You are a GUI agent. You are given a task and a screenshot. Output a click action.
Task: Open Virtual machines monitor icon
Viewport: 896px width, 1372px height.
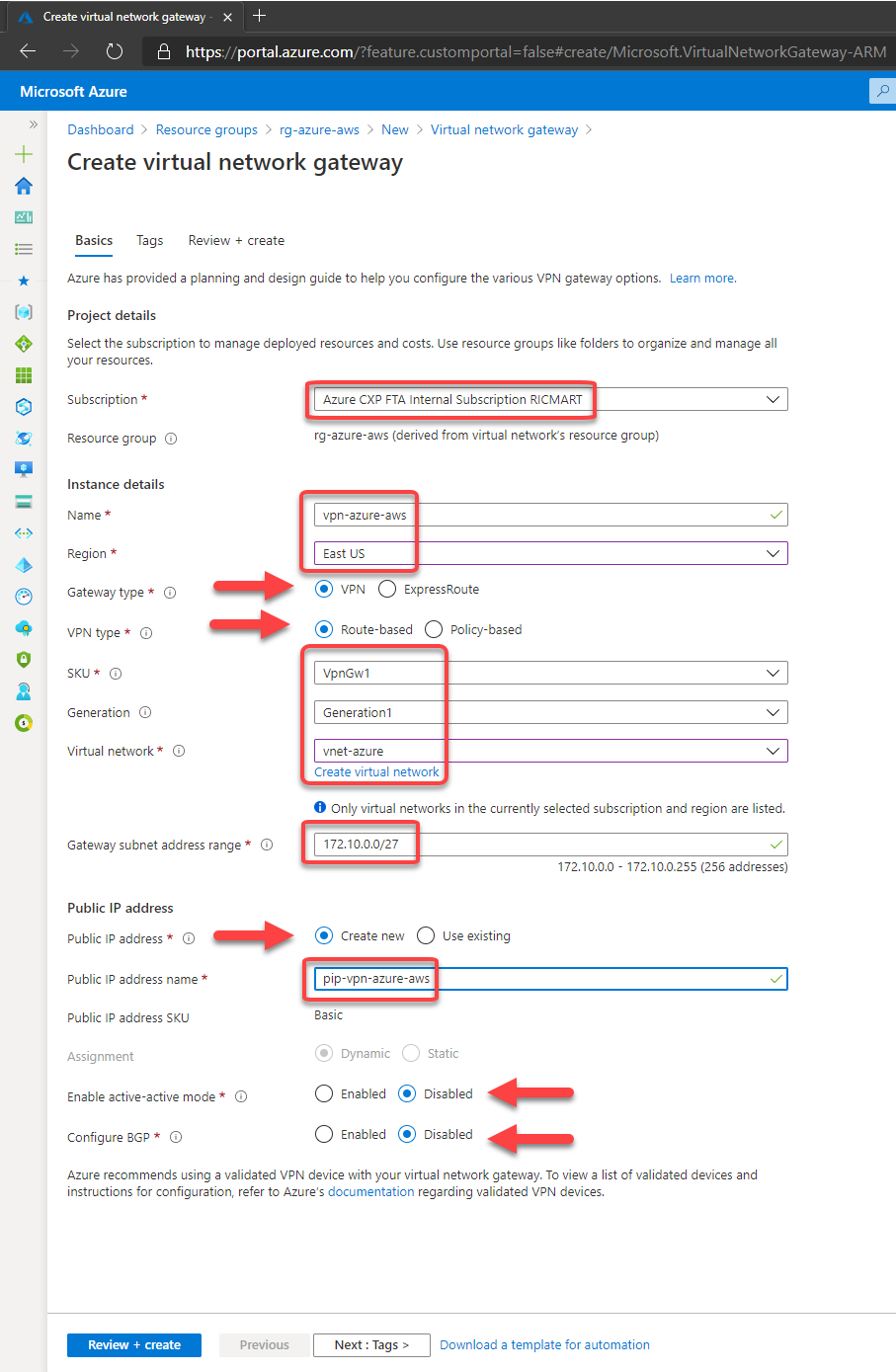click(x=24, y=469)
